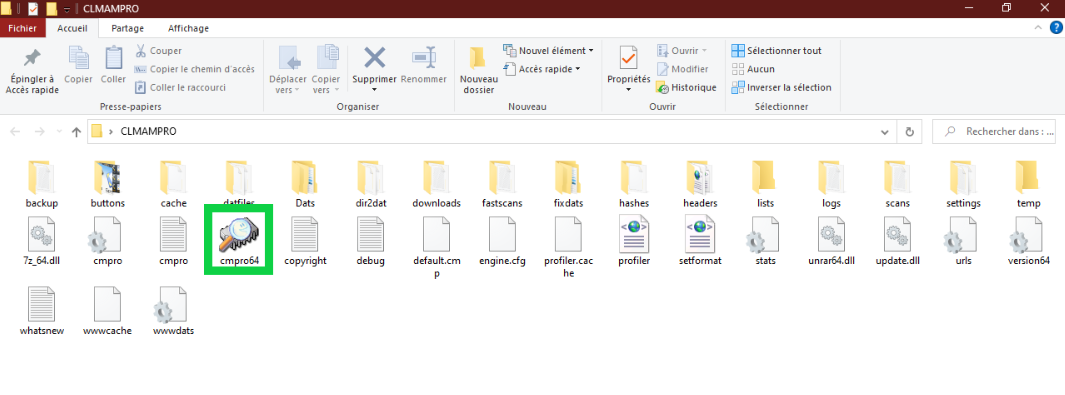This screenshot has width=1065, height=395.
Task: Click Sélectionner tout
Action: coord(776,51)
